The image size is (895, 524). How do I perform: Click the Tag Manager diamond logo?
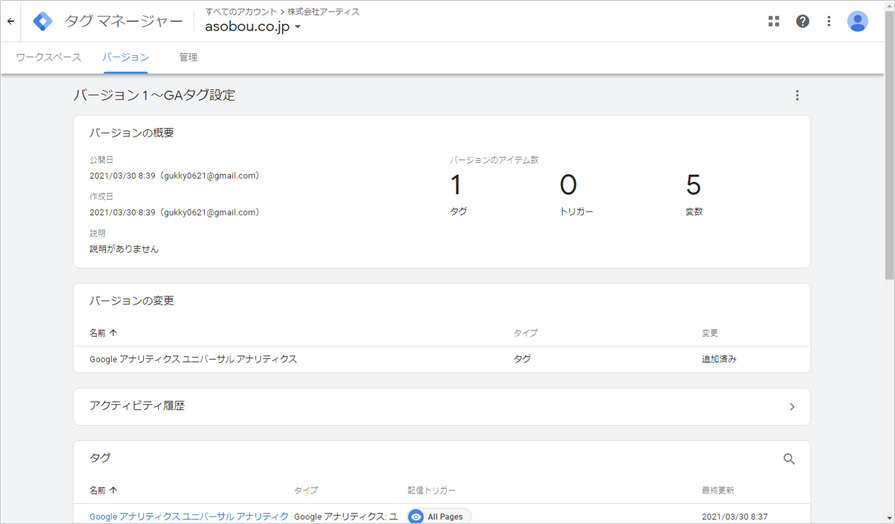coord(43,21)
